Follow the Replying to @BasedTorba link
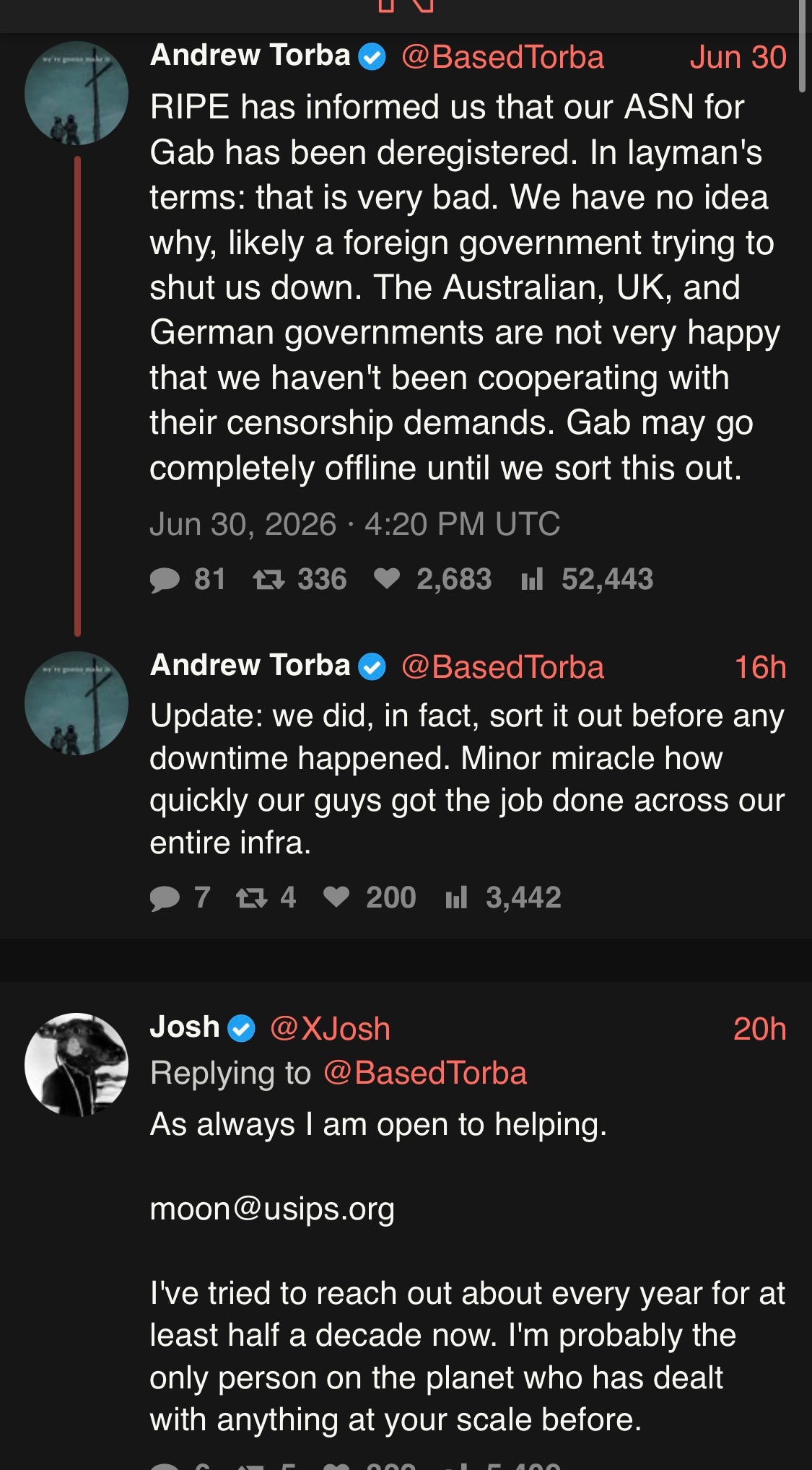Screen dimensions: 812x1470 424,1073
